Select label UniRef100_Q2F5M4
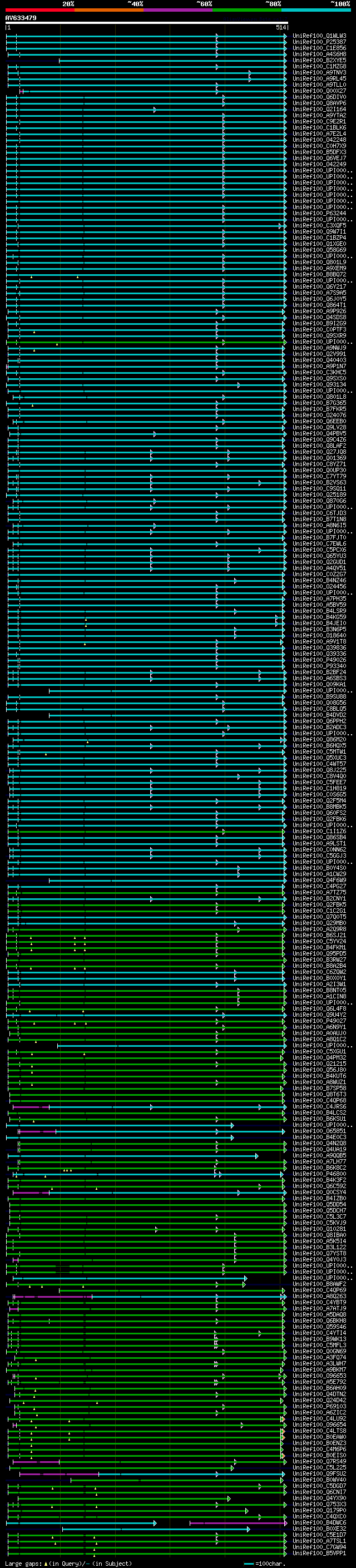The image size is (356, 1568). click(x=319, y=800)
